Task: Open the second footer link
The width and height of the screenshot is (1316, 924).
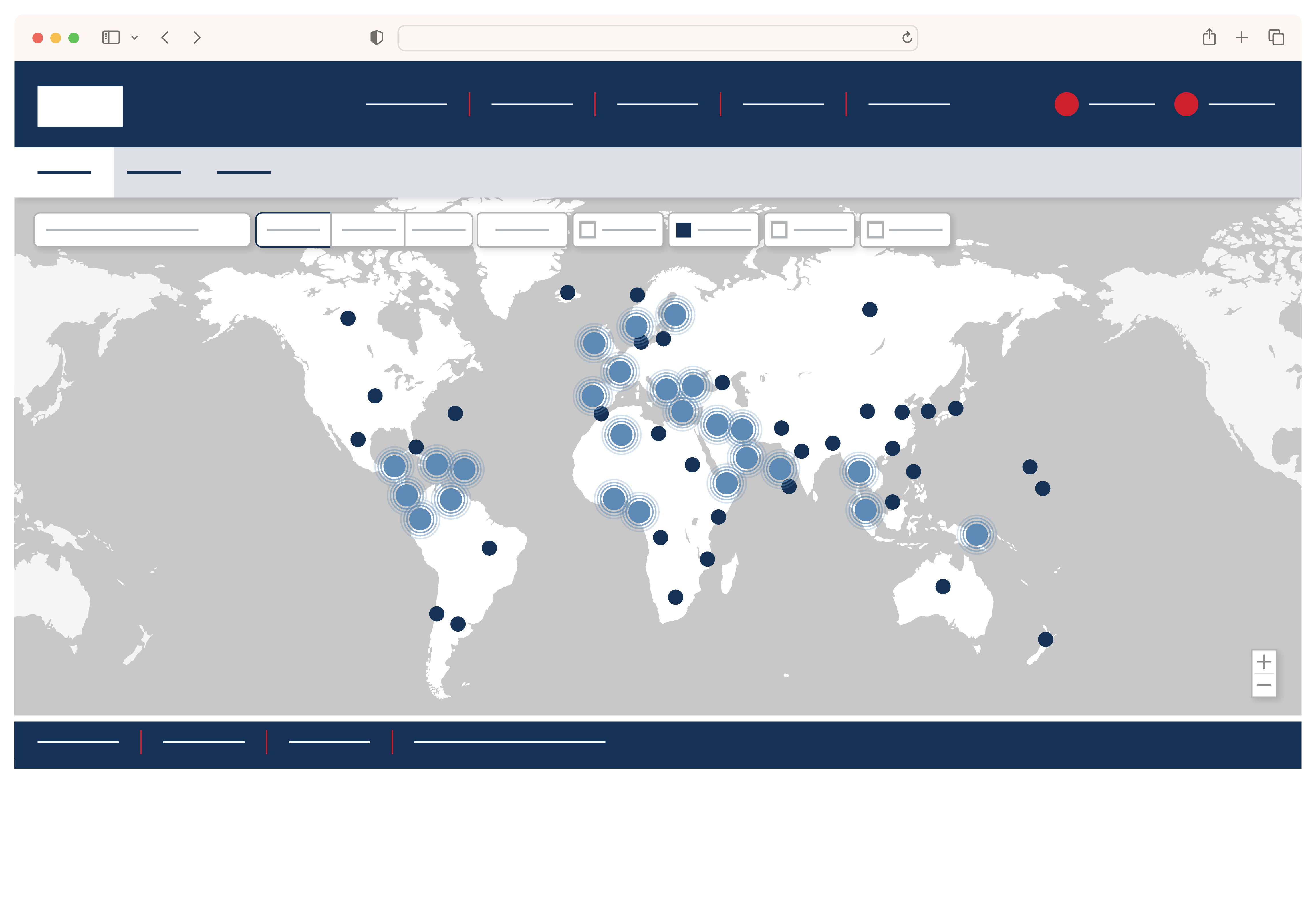Action: pyautogui.click(x=204, y=742)
